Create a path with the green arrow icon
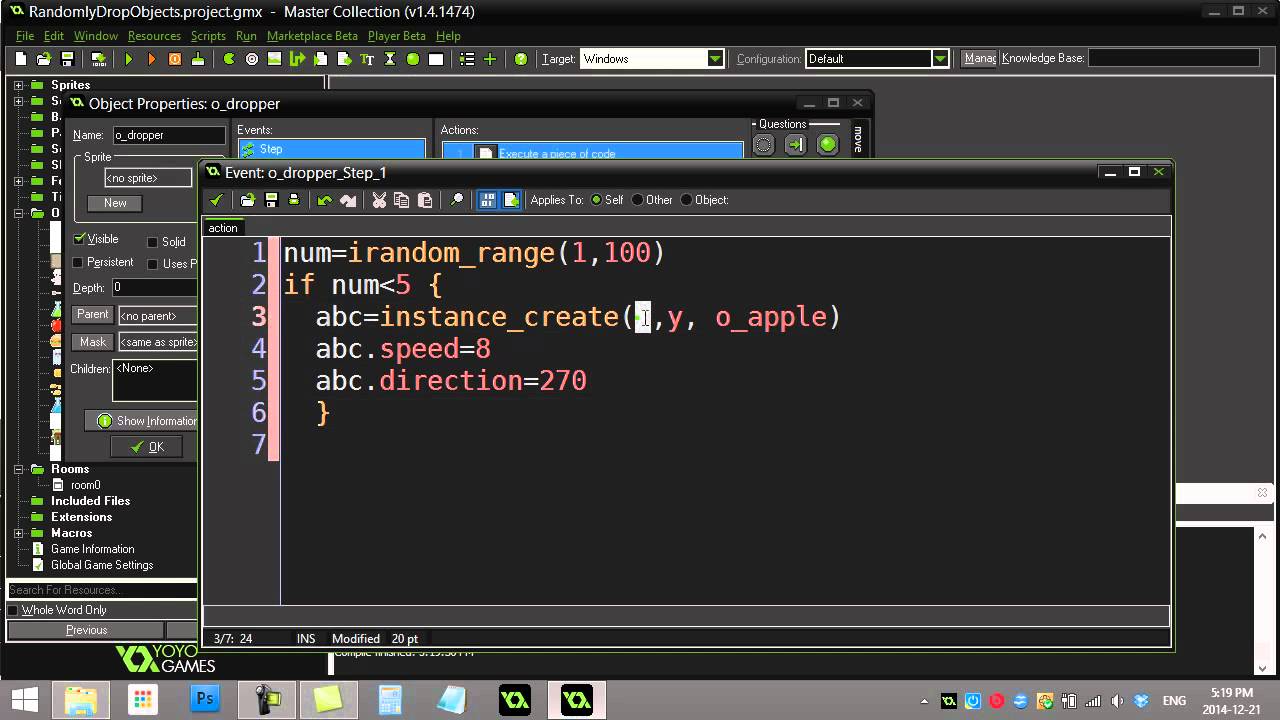Image resolution: width=1280 pixels, height=720 pixels. click(x=297, y=59)
